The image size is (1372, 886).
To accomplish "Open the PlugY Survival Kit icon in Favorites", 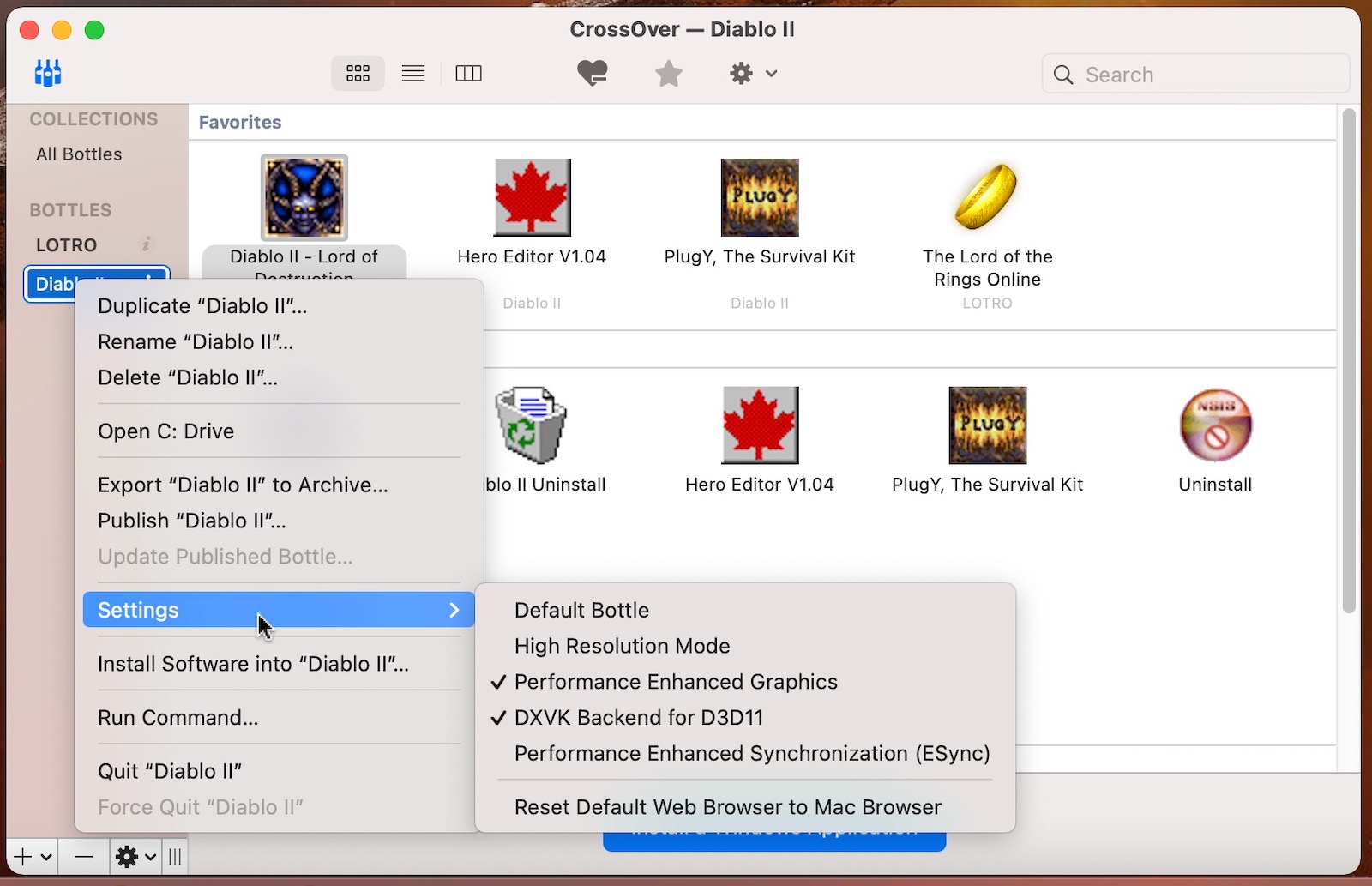I will point(760,197).
